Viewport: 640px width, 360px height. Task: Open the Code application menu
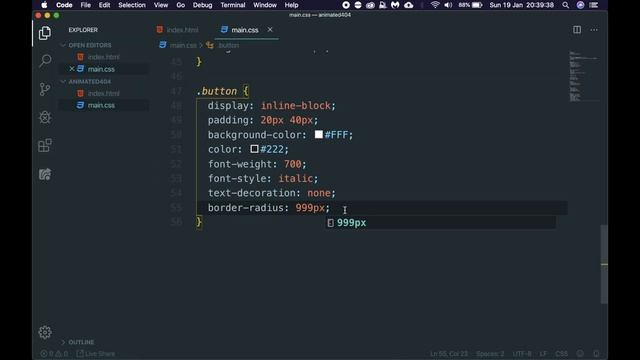tap(64, 5)
